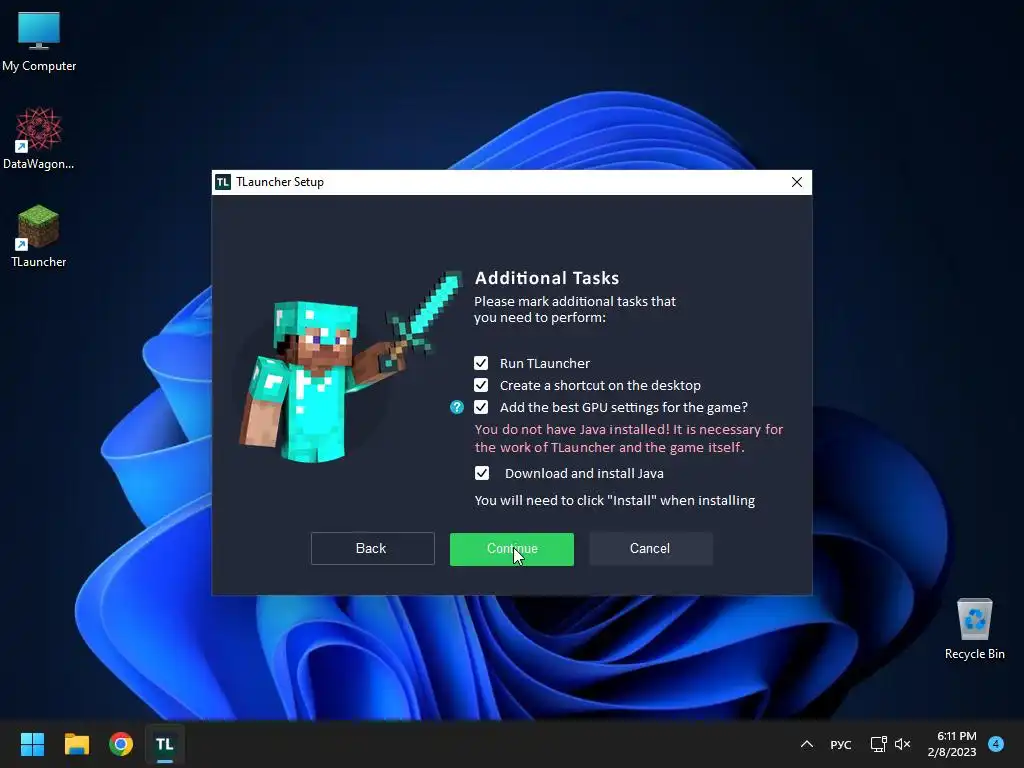Click the "You will need to click Install" note

click(x=615, y=501)
